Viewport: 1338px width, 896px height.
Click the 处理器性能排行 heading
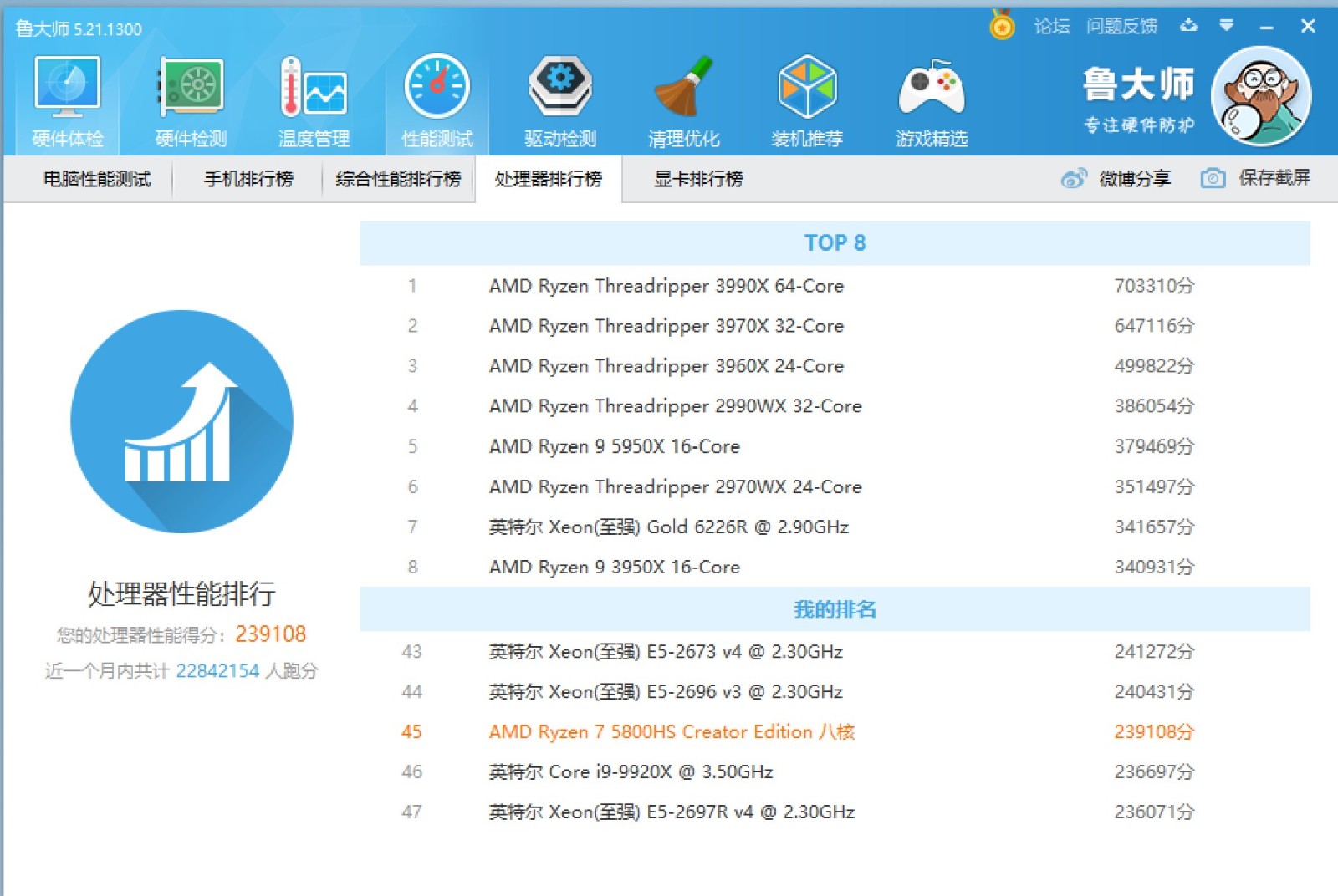(181, 594)
